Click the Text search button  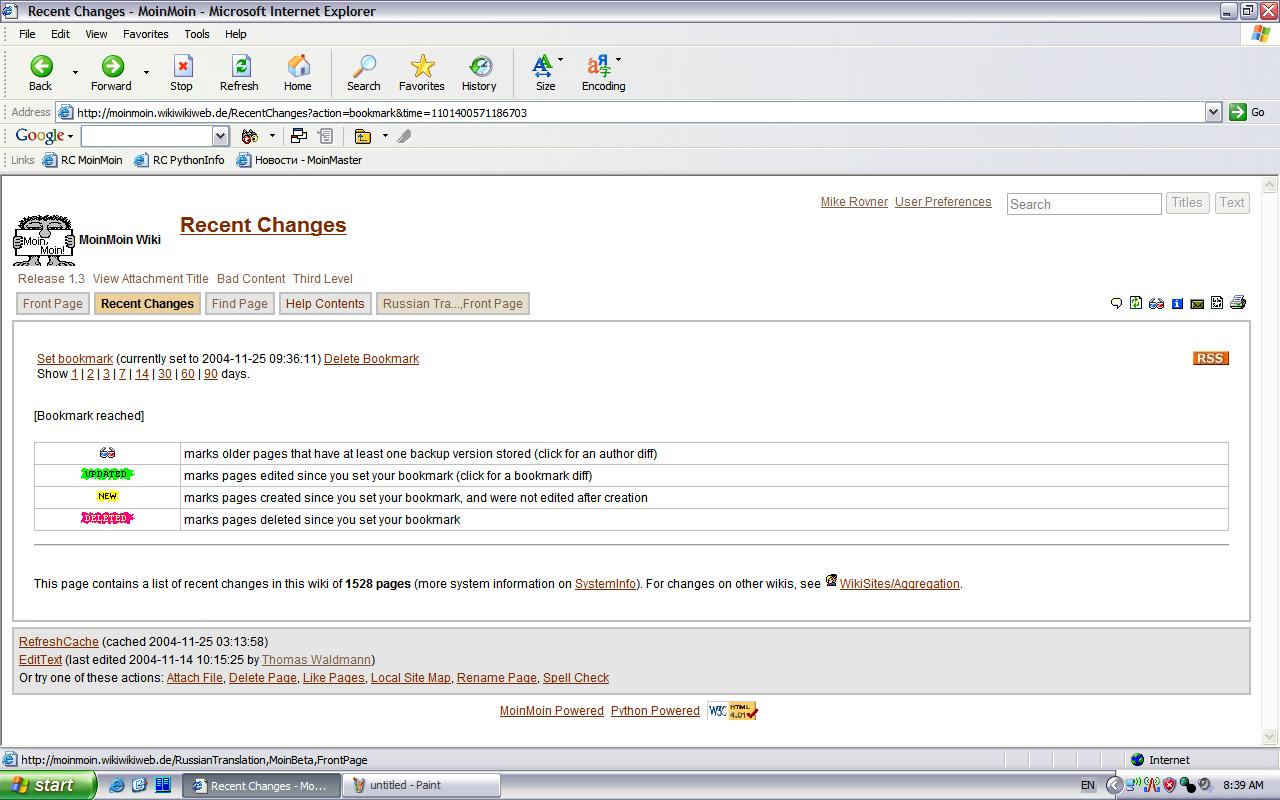[x=1232, y=203]
